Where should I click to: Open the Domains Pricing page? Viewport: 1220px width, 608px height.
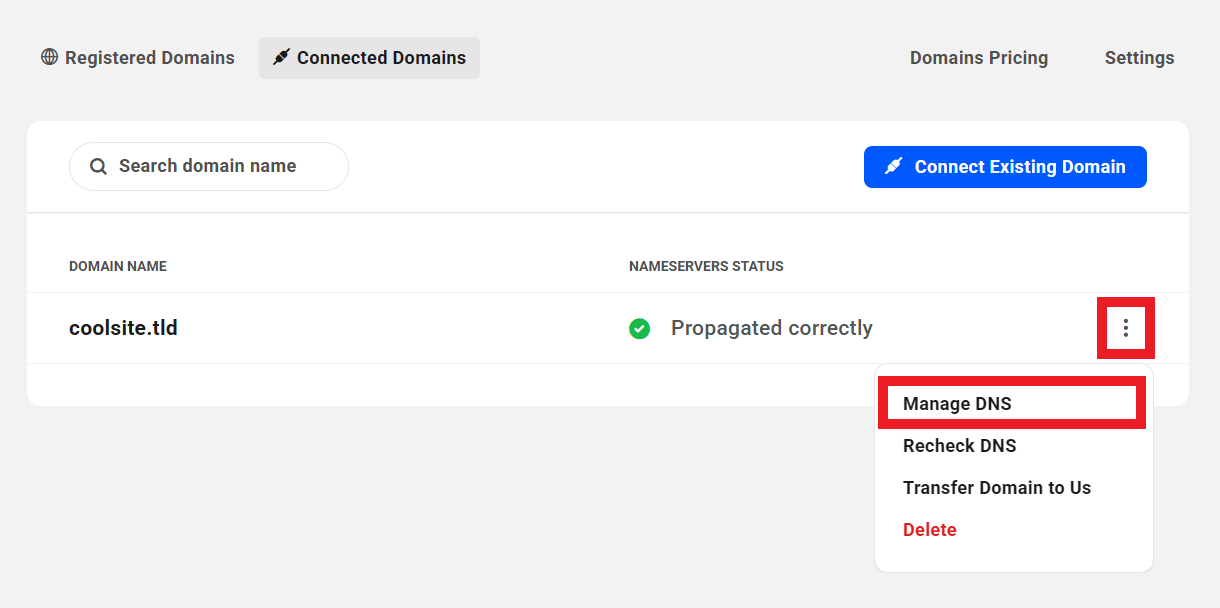click(x=978, y=58)
